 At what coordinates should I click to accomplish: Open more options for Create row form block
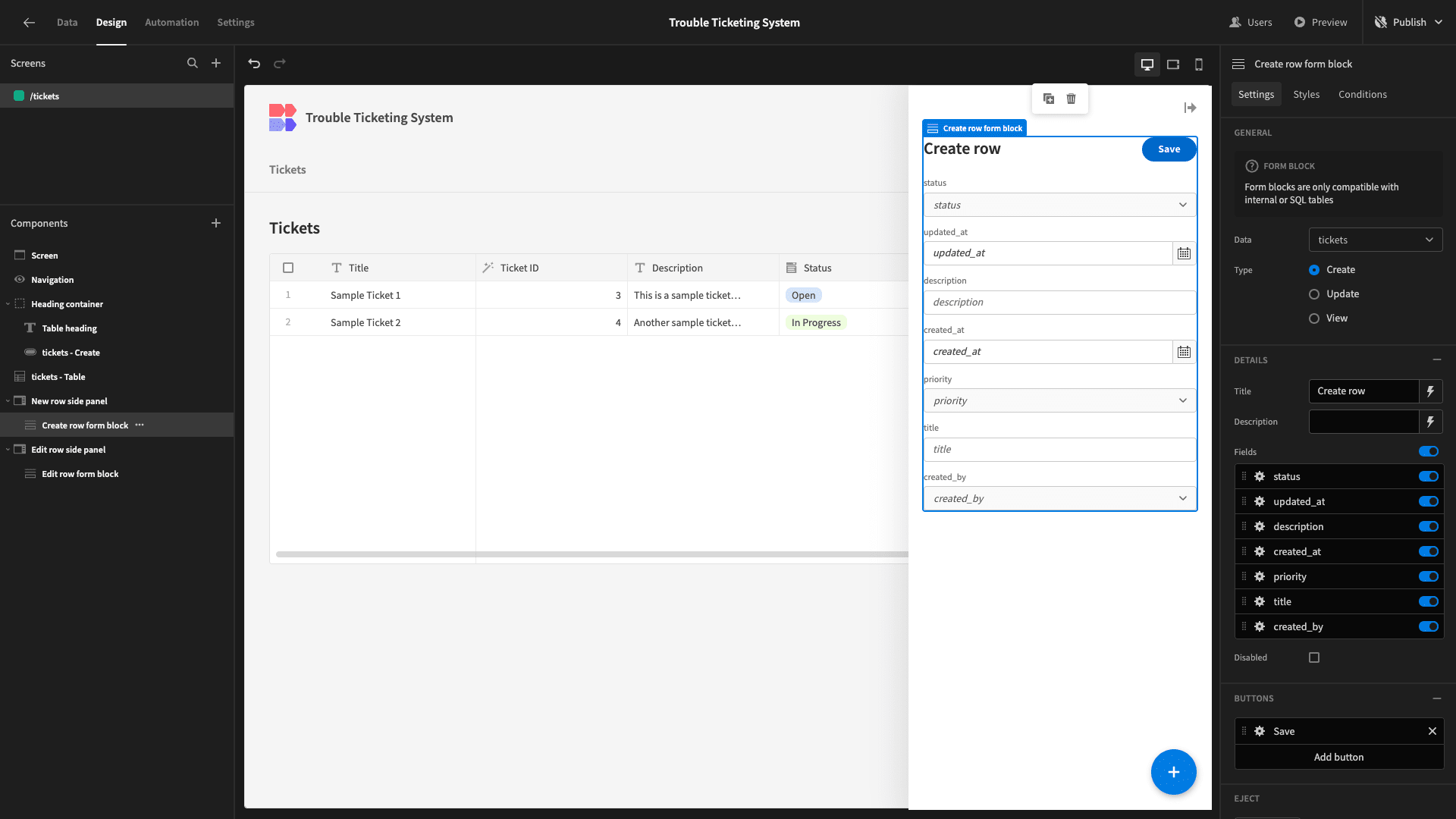coord(140,425)
